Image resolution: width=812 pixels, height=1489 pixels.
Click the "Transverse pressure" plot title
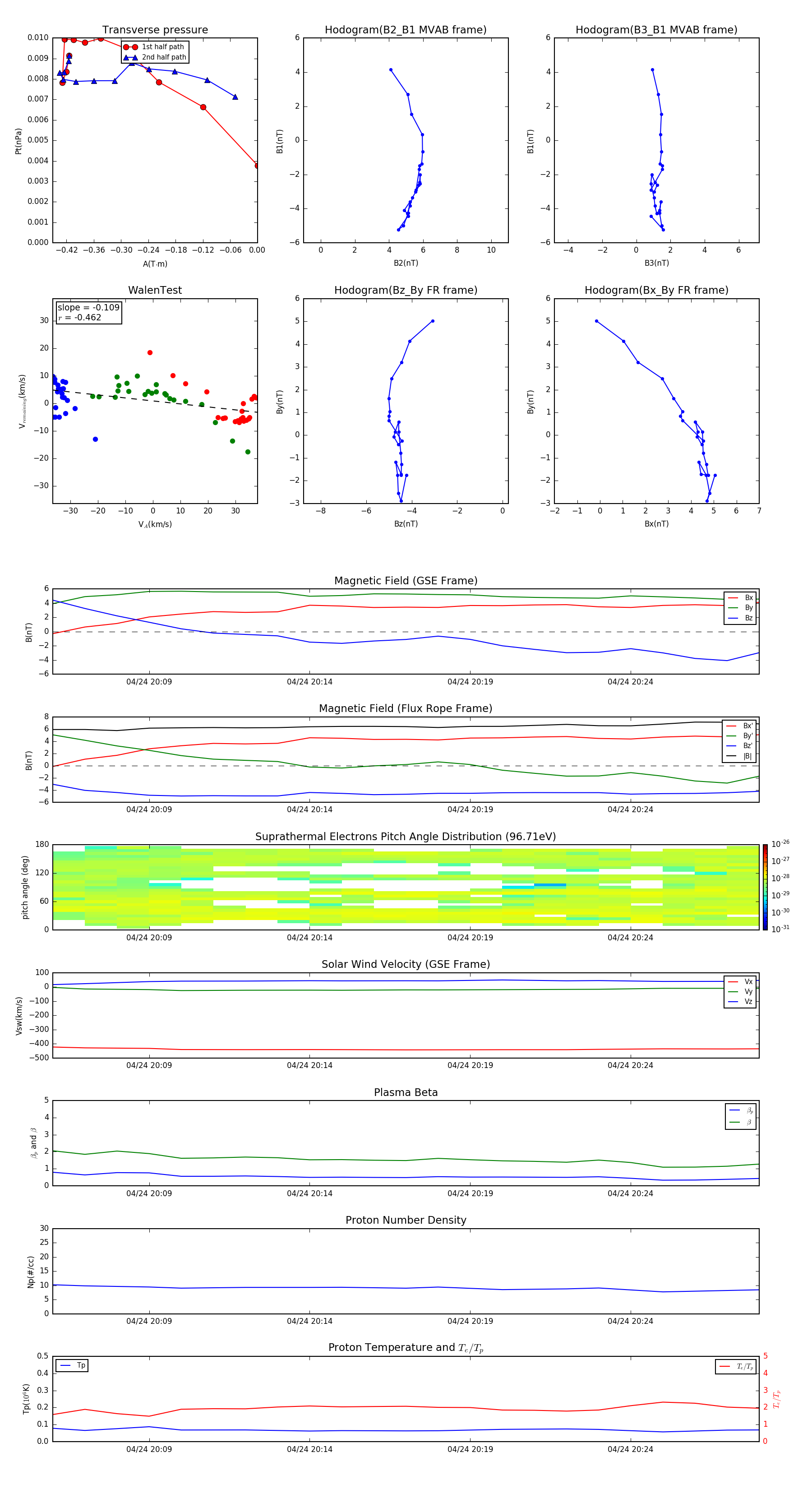pyautogui.click(x=155, y=30)
